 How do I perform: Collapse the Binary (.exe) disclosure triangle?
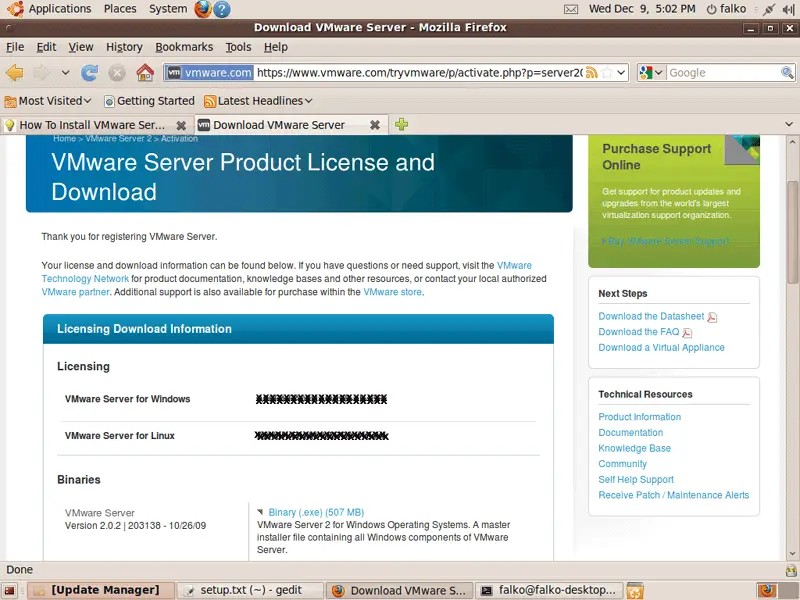point(260,512)
